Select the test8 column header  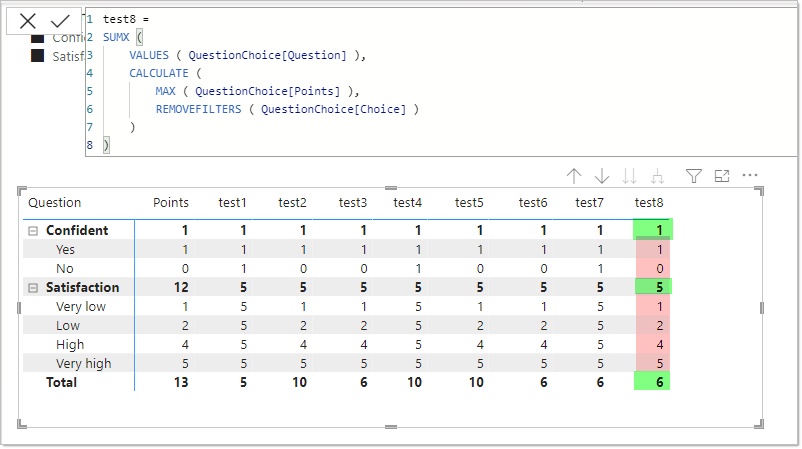coord(649,203)
